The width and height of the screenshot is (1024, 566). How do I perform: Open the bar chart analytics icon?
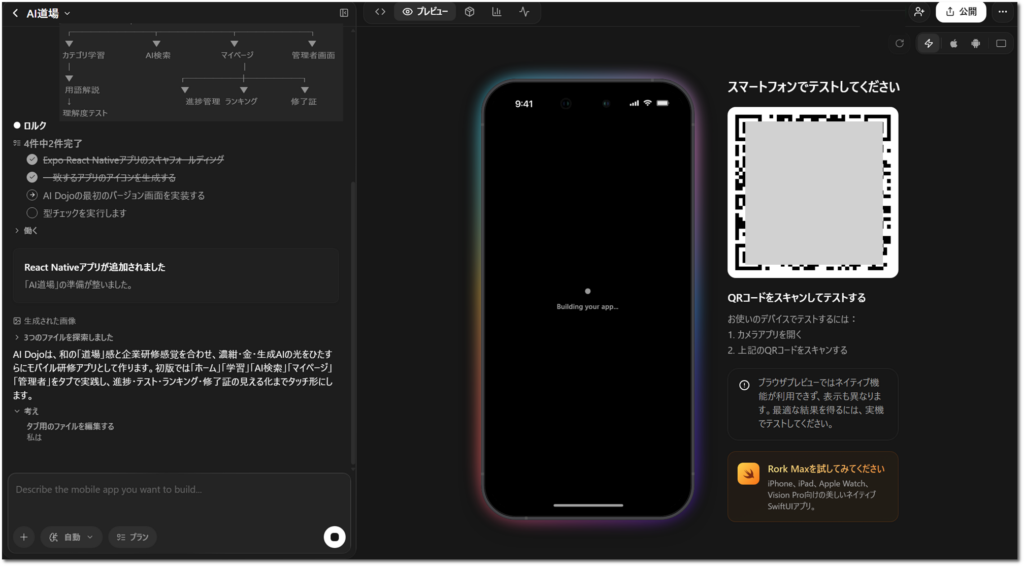click(497, 12)
